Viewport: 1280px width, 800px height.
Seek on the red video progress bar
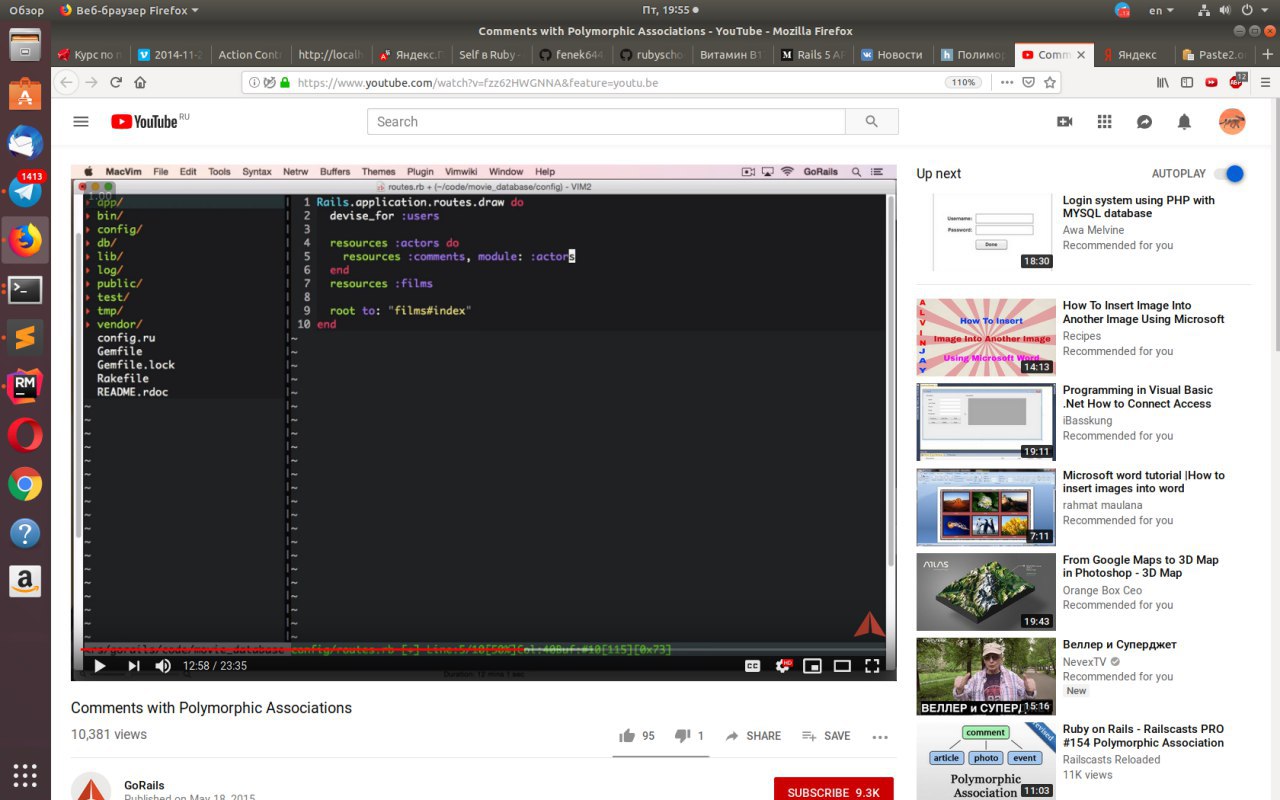[483, 650]
